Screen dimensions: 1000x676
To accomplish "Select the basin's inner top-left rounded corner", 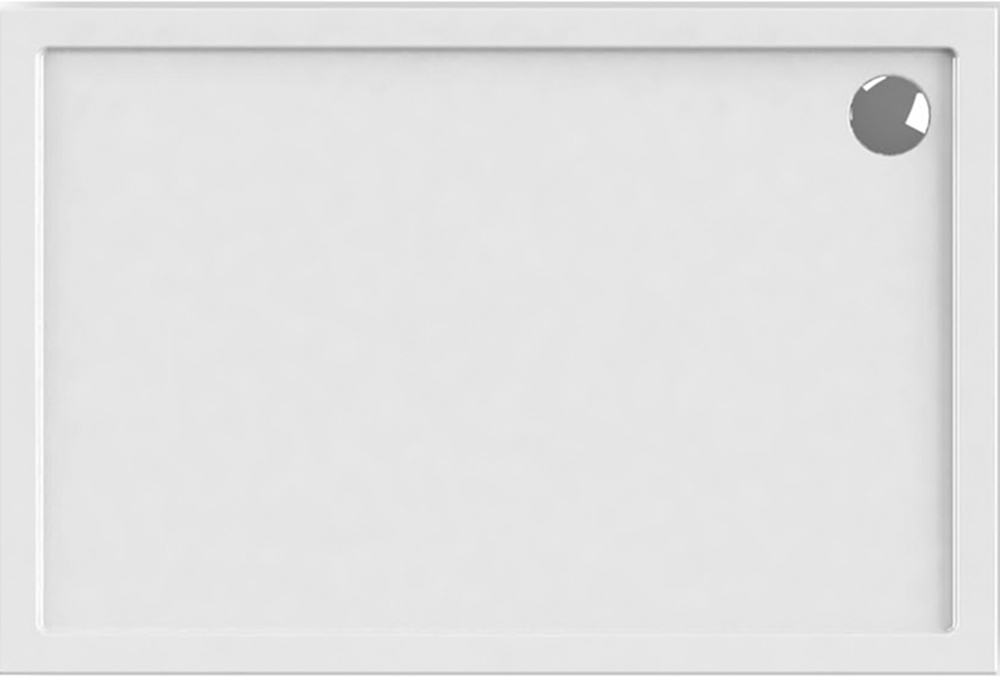I will point(43,54).
